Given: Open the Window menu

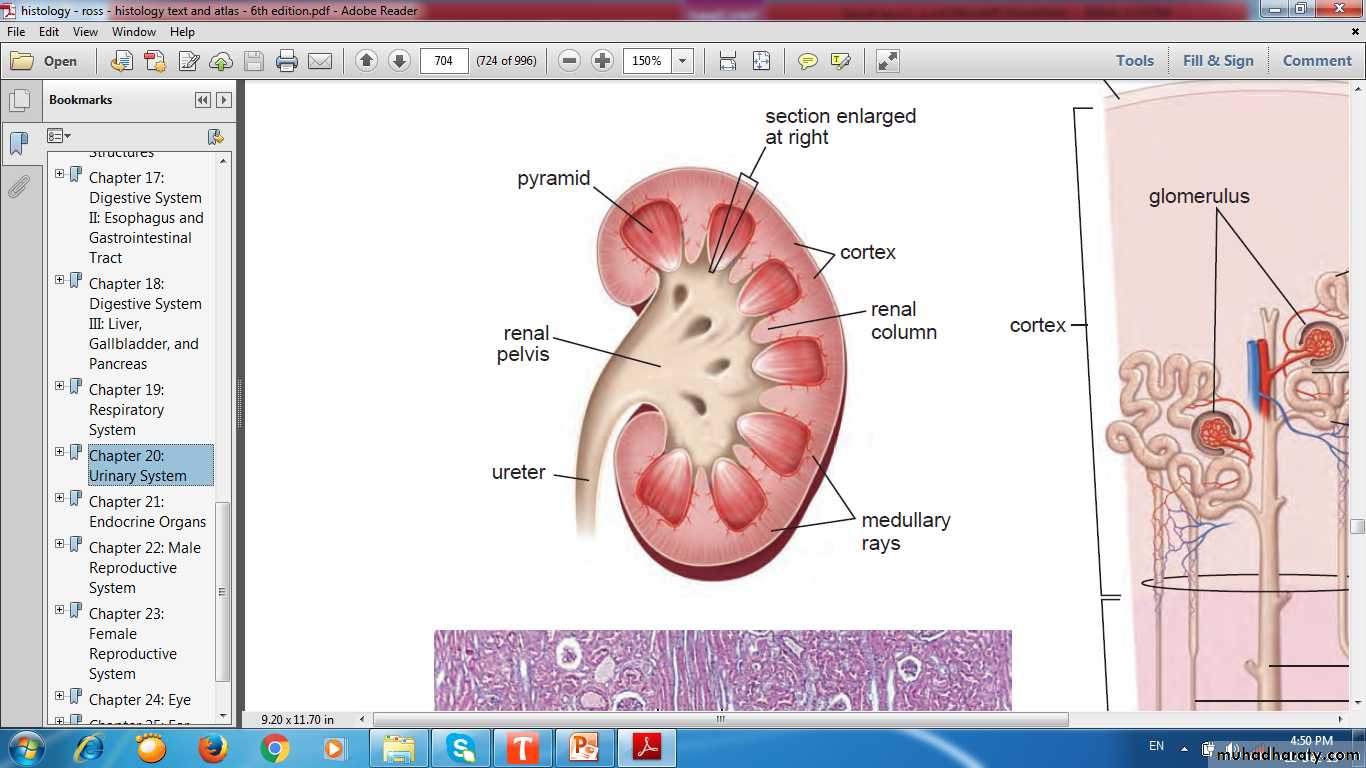Looking at the screenshot, I should point(133,32).
